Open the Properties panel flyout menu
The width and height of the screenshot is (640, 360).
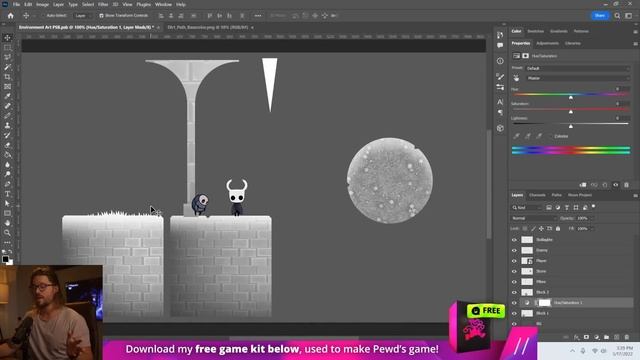coord(636,43)
